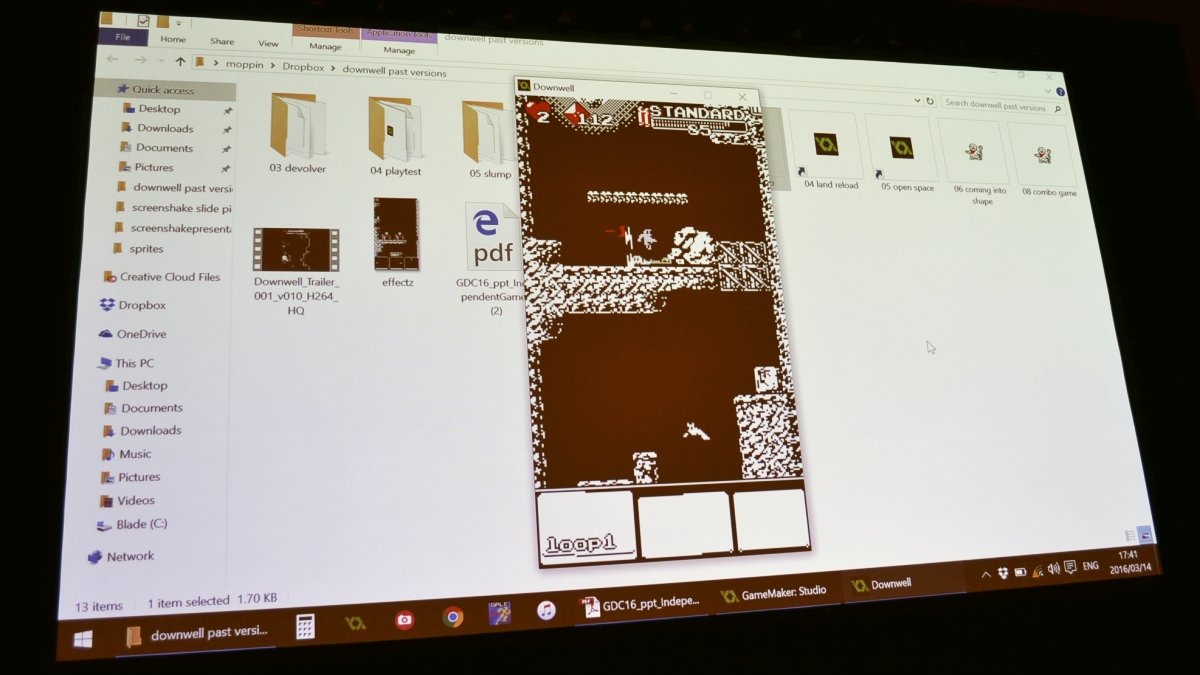Select the GDC16_ppt pdf file
This screenshot has width=1200, height=675.
(490, 259)
